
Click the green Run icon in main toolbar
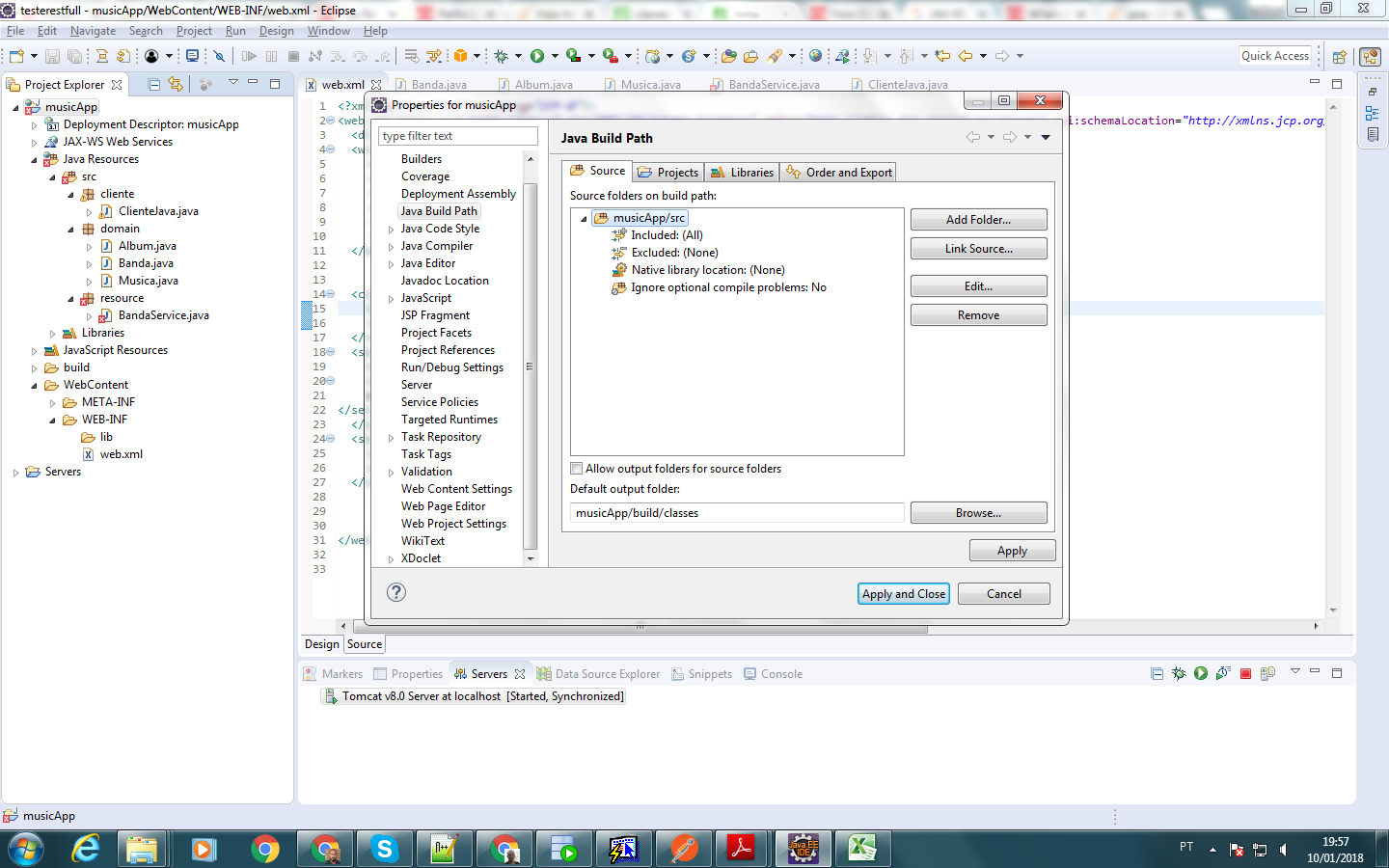(537, 56)
